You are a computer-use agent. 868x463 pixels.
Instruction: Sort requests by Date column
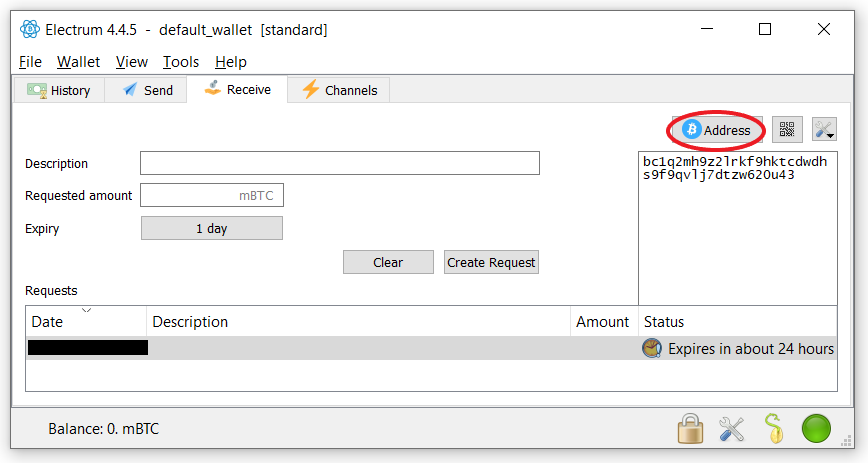click(x=86, y=322)
